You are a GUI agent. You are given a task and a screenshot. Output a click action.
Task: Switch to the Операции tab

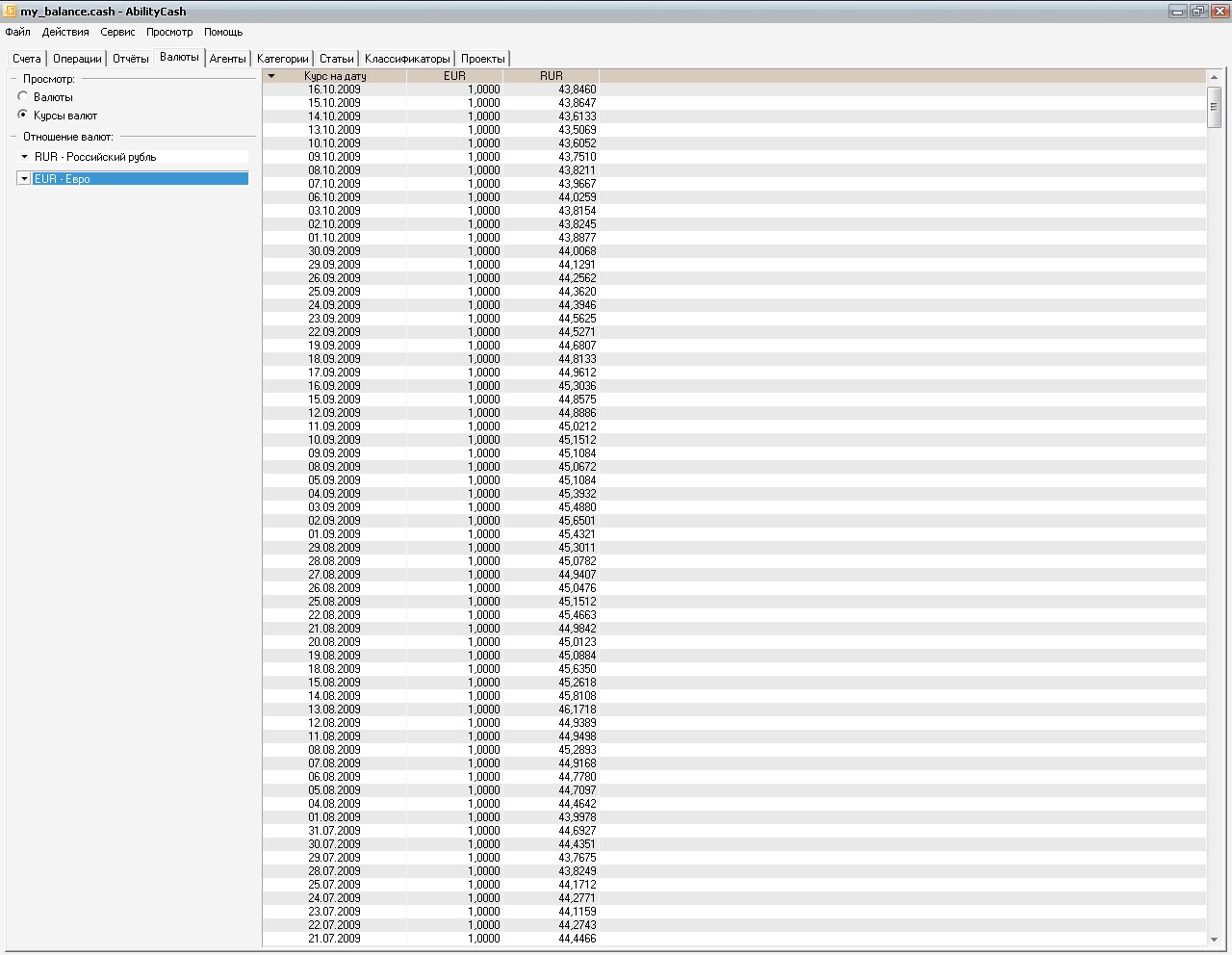77,59
